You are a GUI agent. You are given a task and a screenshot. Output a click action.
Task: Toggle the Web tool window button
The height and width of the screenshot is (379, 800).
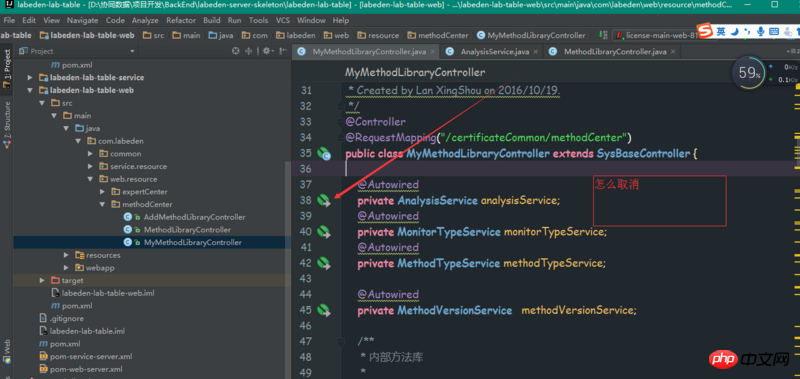tap(7, 352)
